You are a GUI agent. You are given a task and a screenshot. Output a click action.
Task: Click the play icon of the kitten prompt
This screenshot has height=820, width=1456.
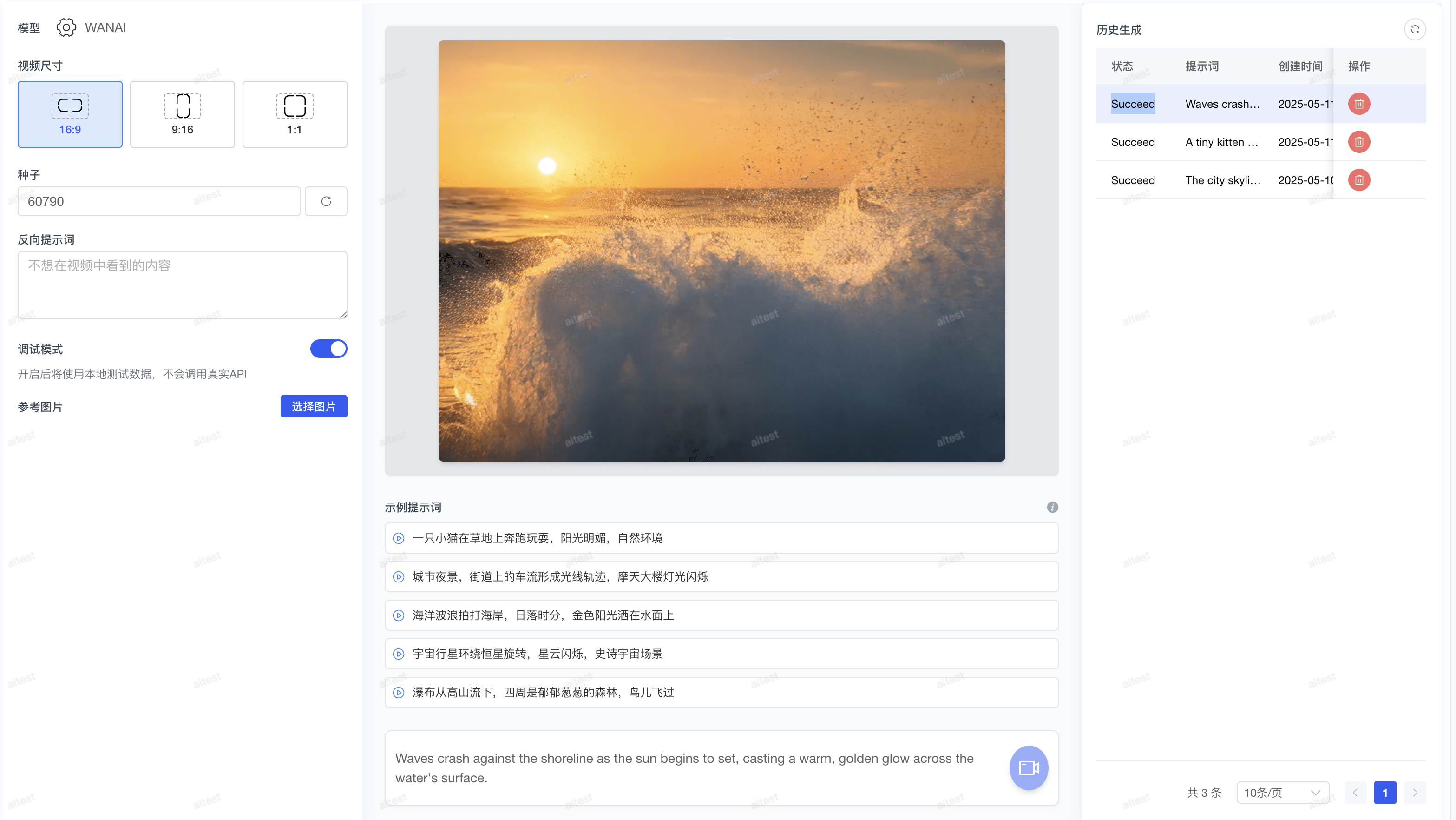[x=399, y=538]
